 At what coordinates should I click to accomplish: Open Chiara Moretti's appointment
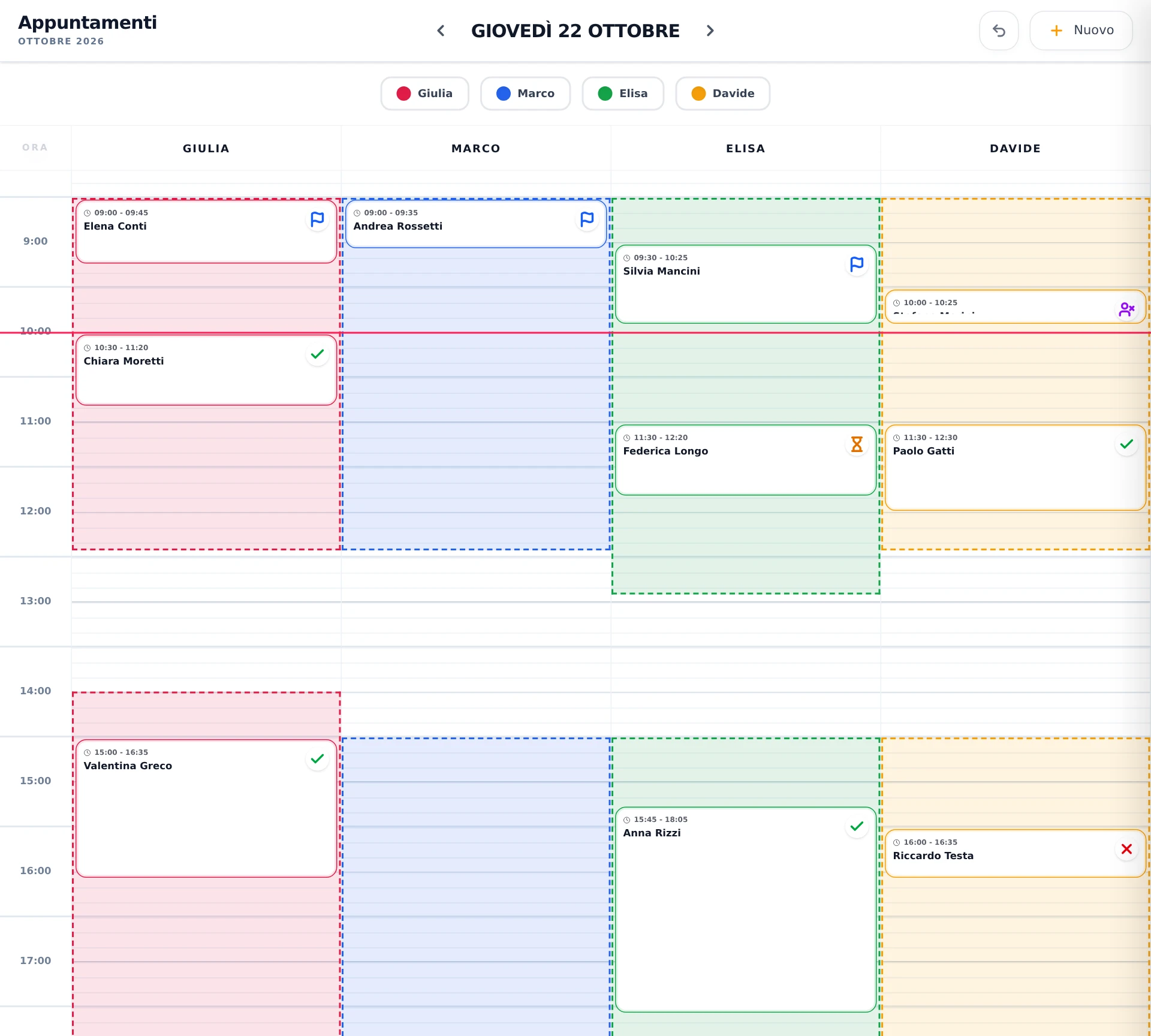[206, 370]
